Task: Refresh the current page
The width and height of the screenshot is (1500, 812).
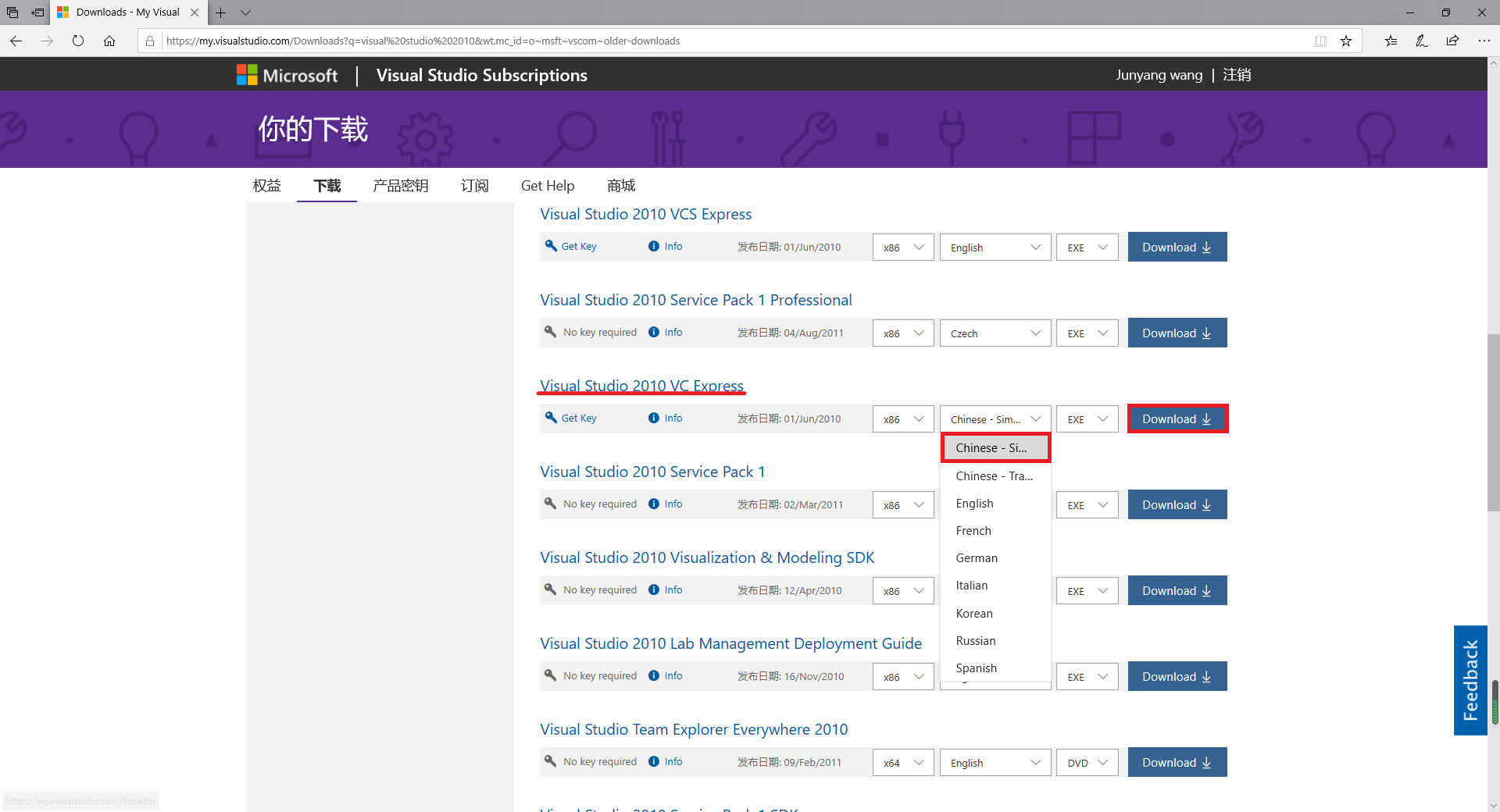Action: [x=78, y=41]
